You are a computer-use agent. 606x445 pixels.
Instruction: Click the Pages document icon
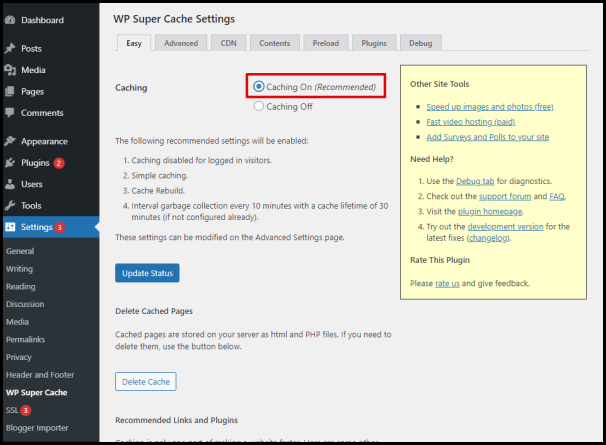coord(10,92)
